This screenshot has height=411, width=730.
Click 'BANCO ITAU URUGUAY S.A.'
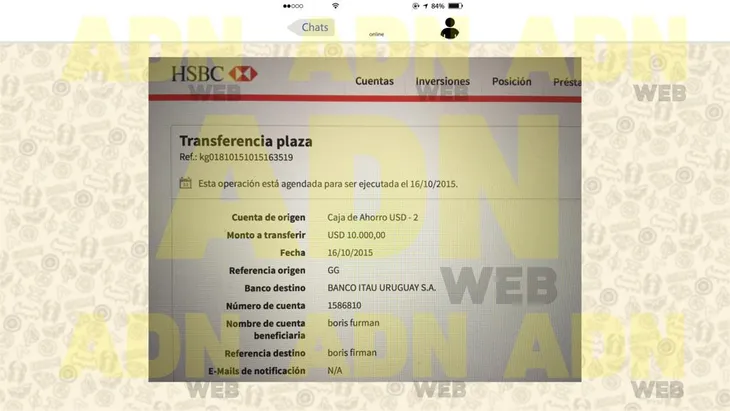(x=382, y=288)
